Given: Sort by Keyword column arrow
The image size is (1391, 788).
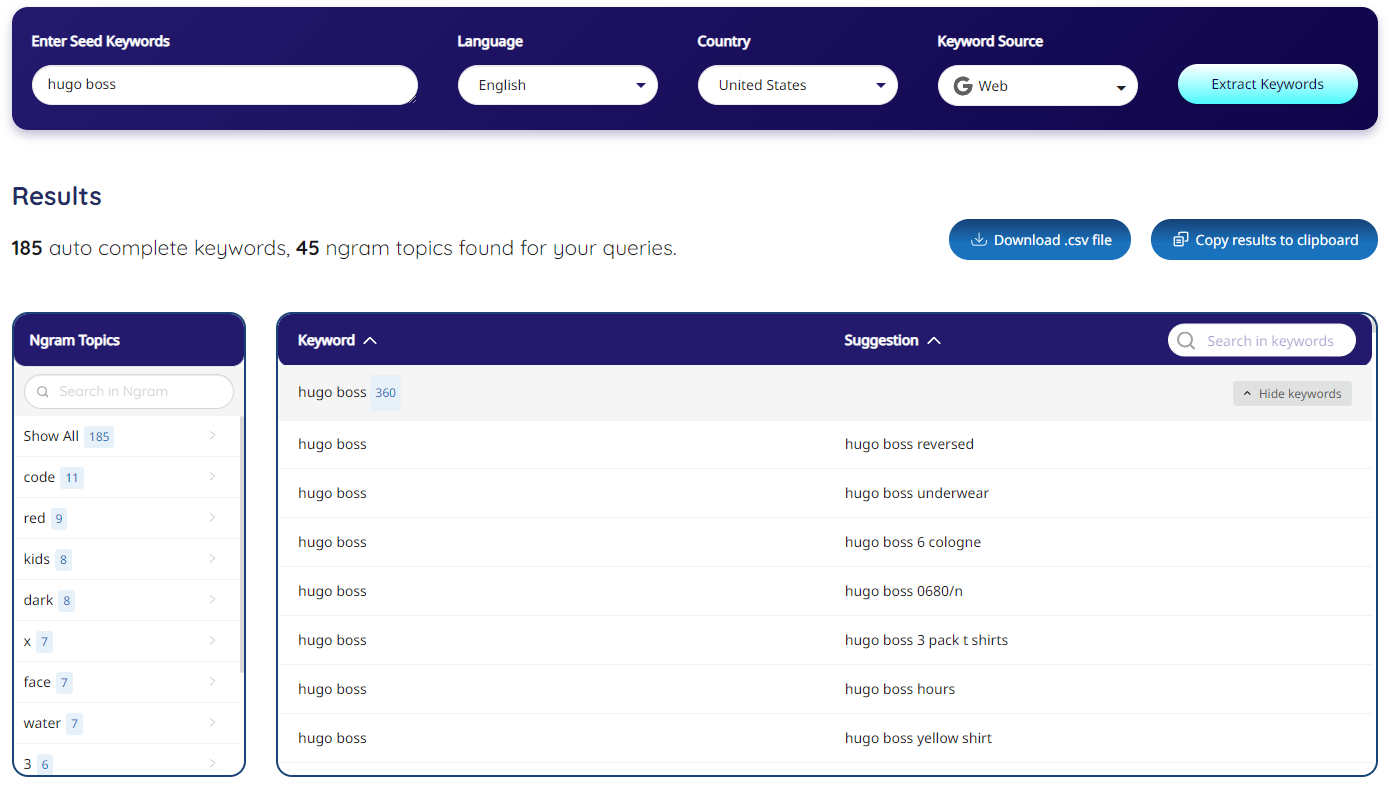Looking at the screenshot, I should [x=370, y=341].
